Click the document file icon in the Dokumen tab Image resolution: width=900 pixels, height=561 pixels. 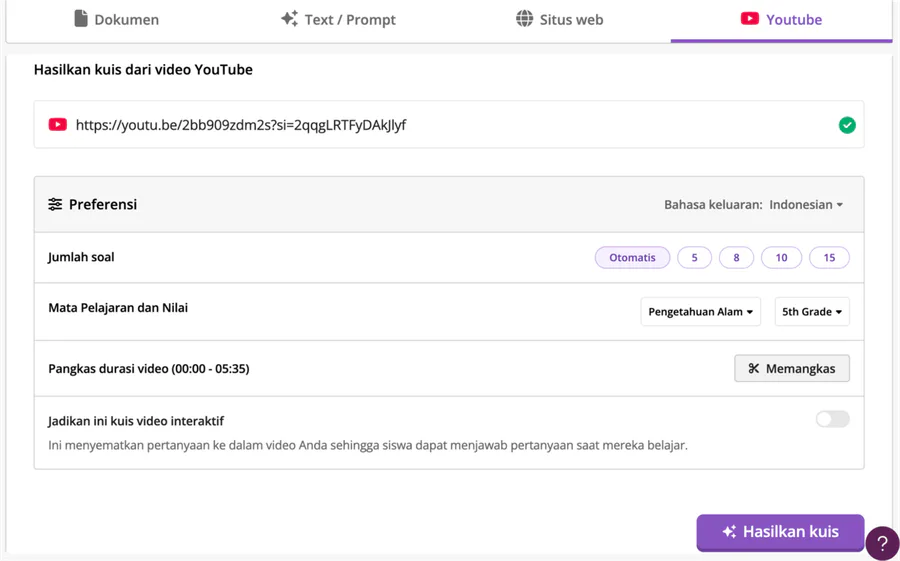tap(81, 19)
